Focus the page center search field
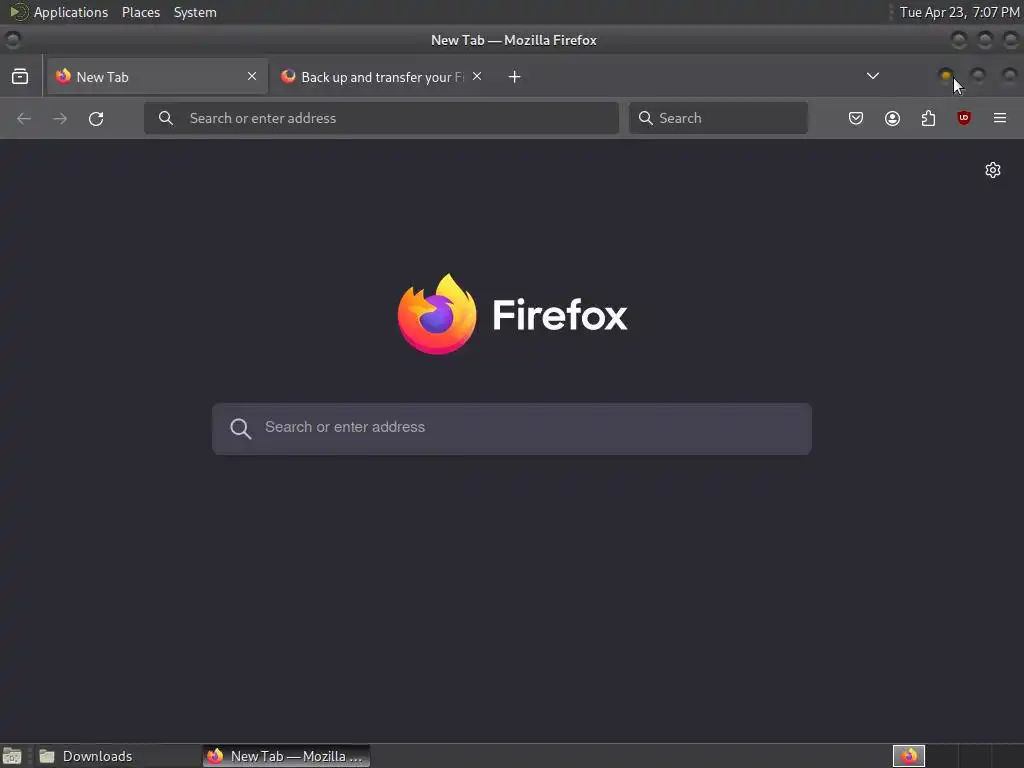This screenshot has height=768, width=1024. click(x=512, y=428)
